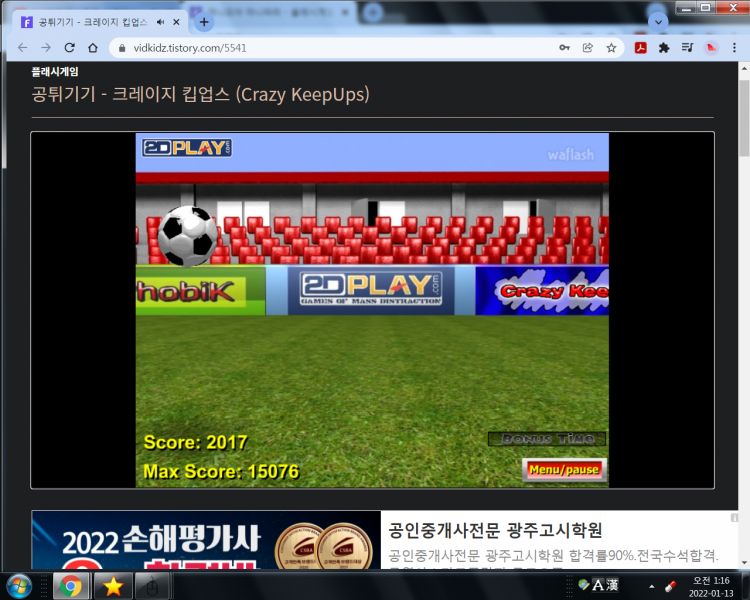Screen dimensions: 750x600
Task: Click the 2DPLAY.com logo in game
Action: click(x=187, y=148)
